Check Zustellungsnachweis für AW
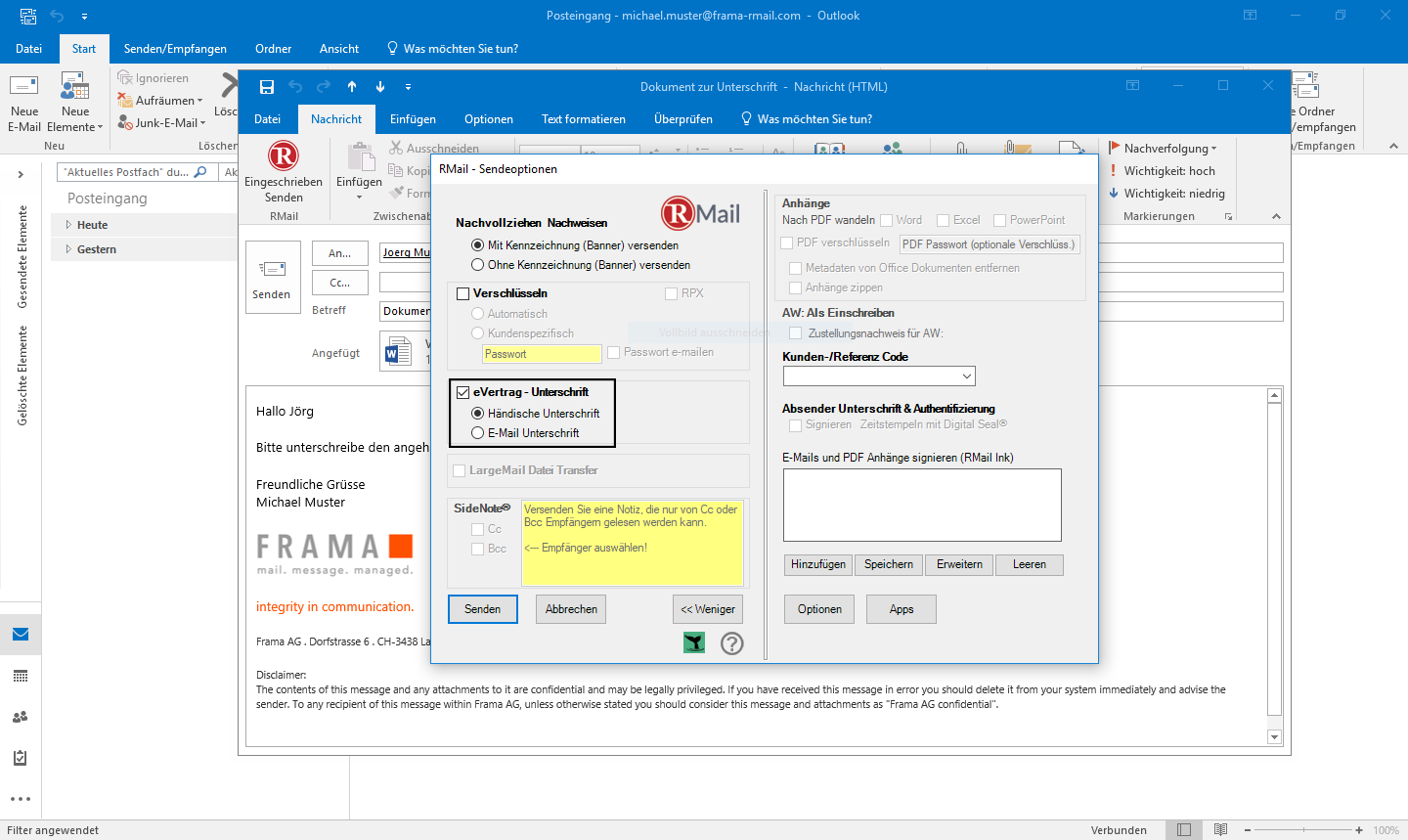The width and height of the screenshot is (1408, 840). coord(795,333)
